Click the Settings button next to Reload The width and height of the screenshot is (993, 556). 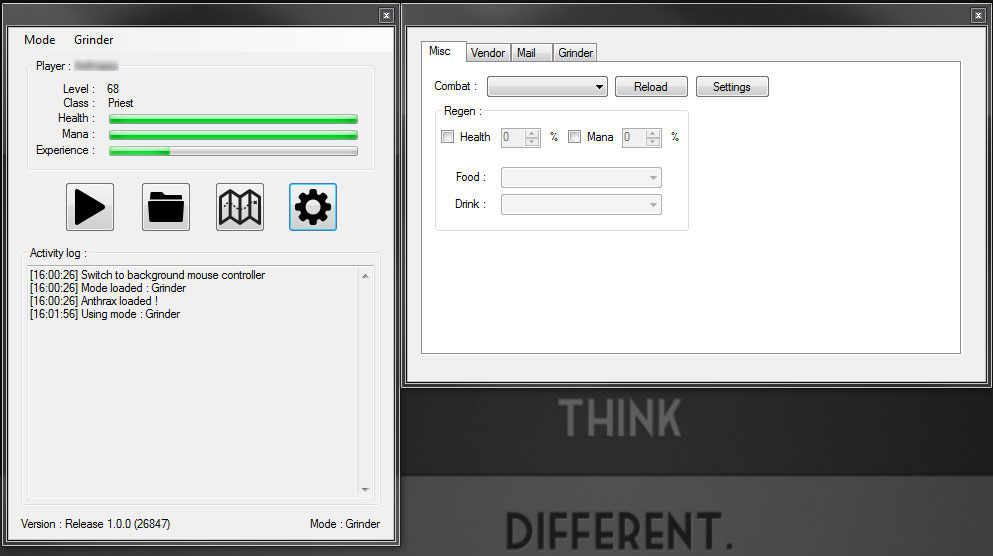point(731,87)
